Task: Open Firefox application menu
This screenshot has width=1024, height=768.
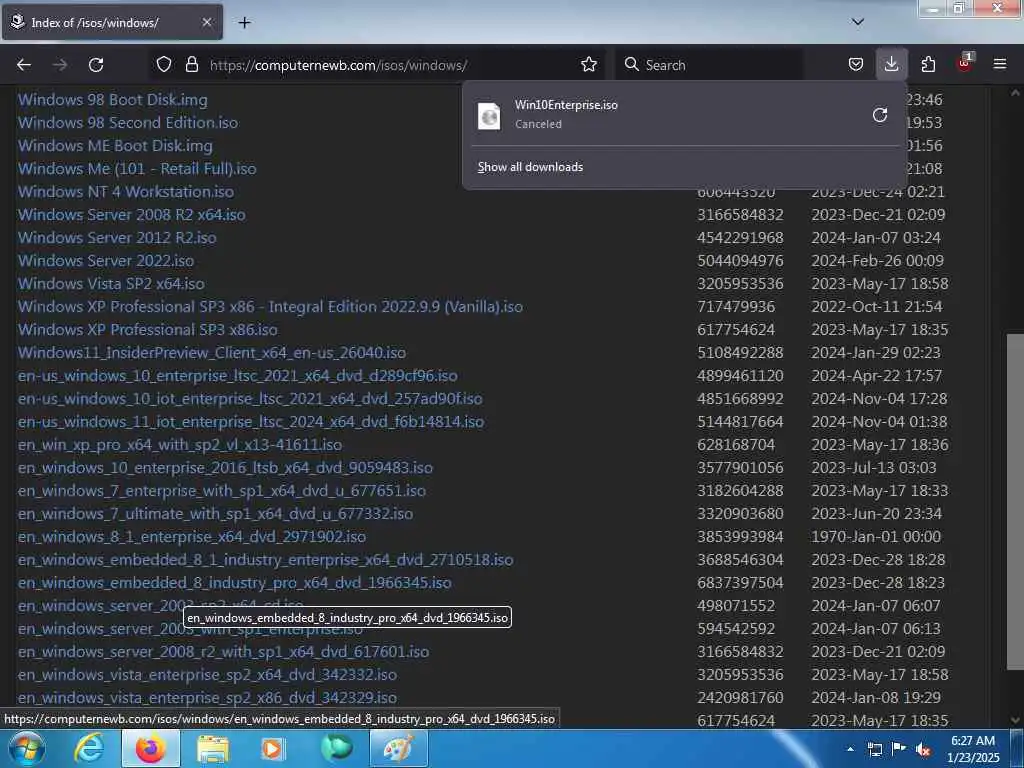Action: [1000, 65]
